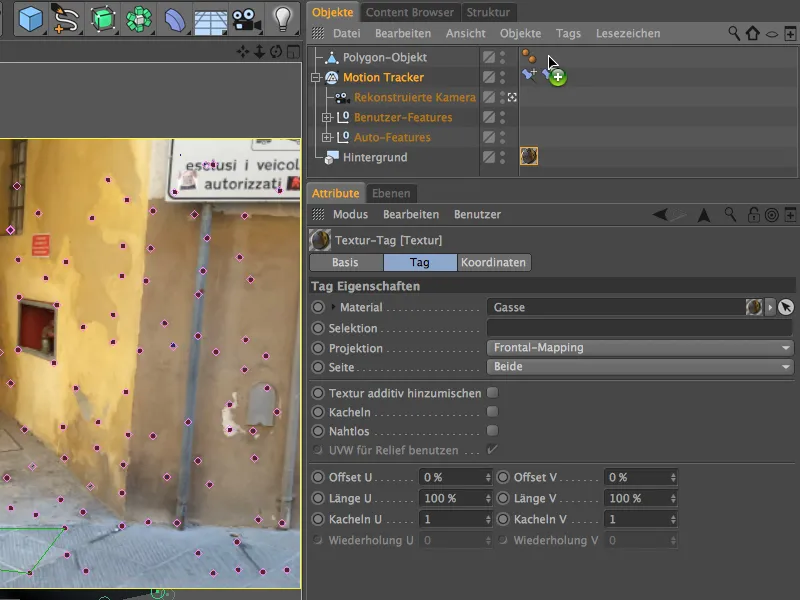Open the MoGraph array cloner tool

click(x=139, y=19)
